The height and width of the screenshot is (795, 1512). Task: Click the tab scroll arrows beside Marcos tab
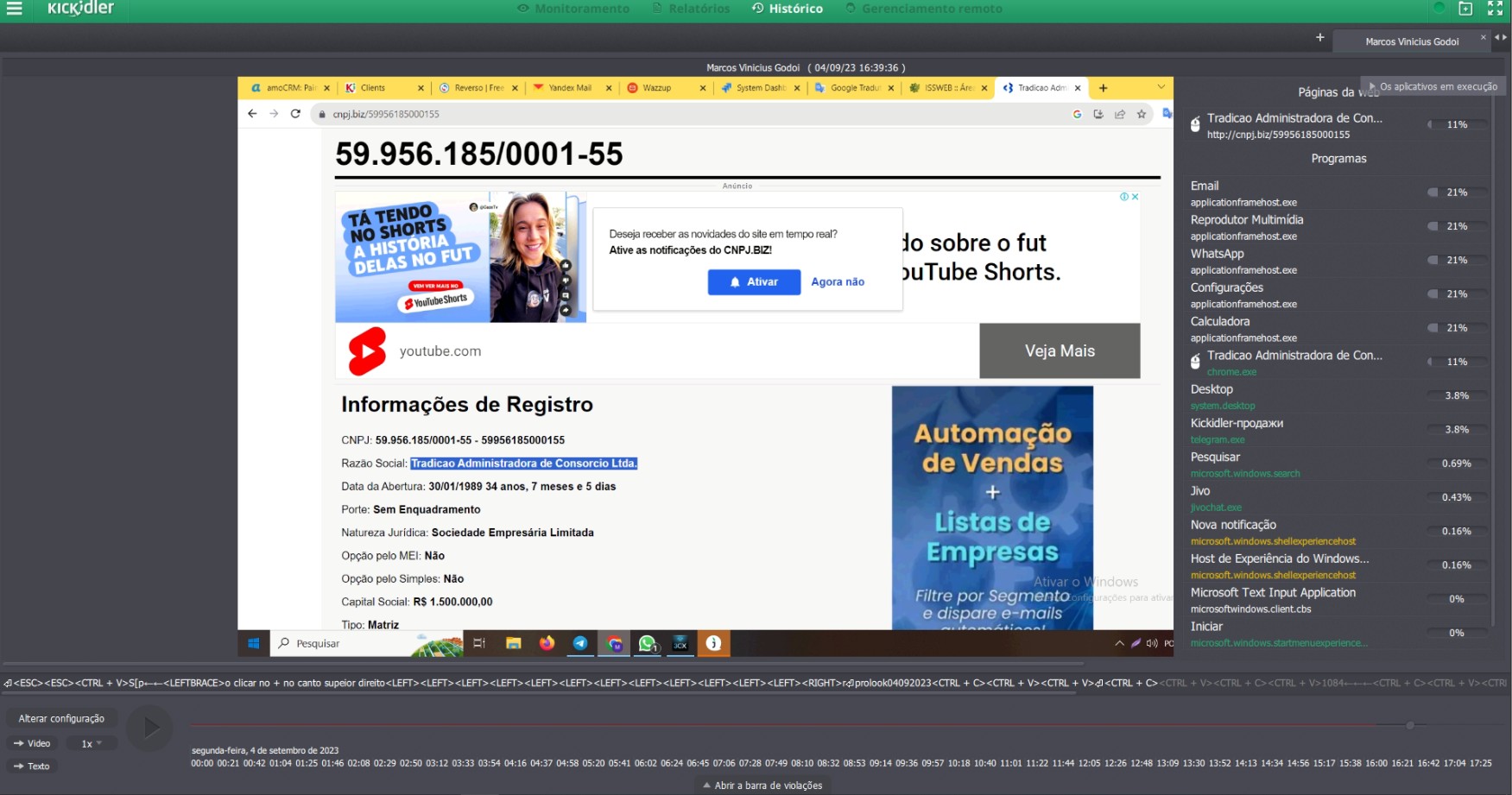(1501, 37)
